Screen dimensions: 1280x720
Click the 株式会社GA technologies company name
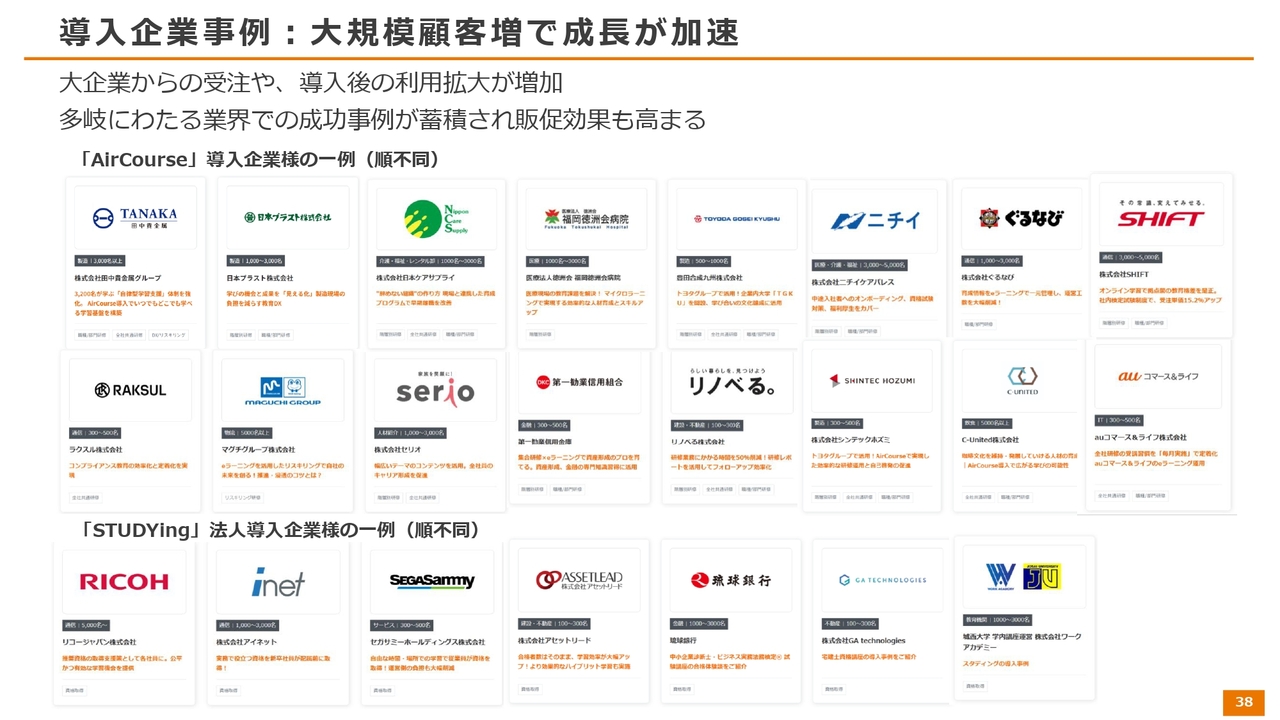864,641
